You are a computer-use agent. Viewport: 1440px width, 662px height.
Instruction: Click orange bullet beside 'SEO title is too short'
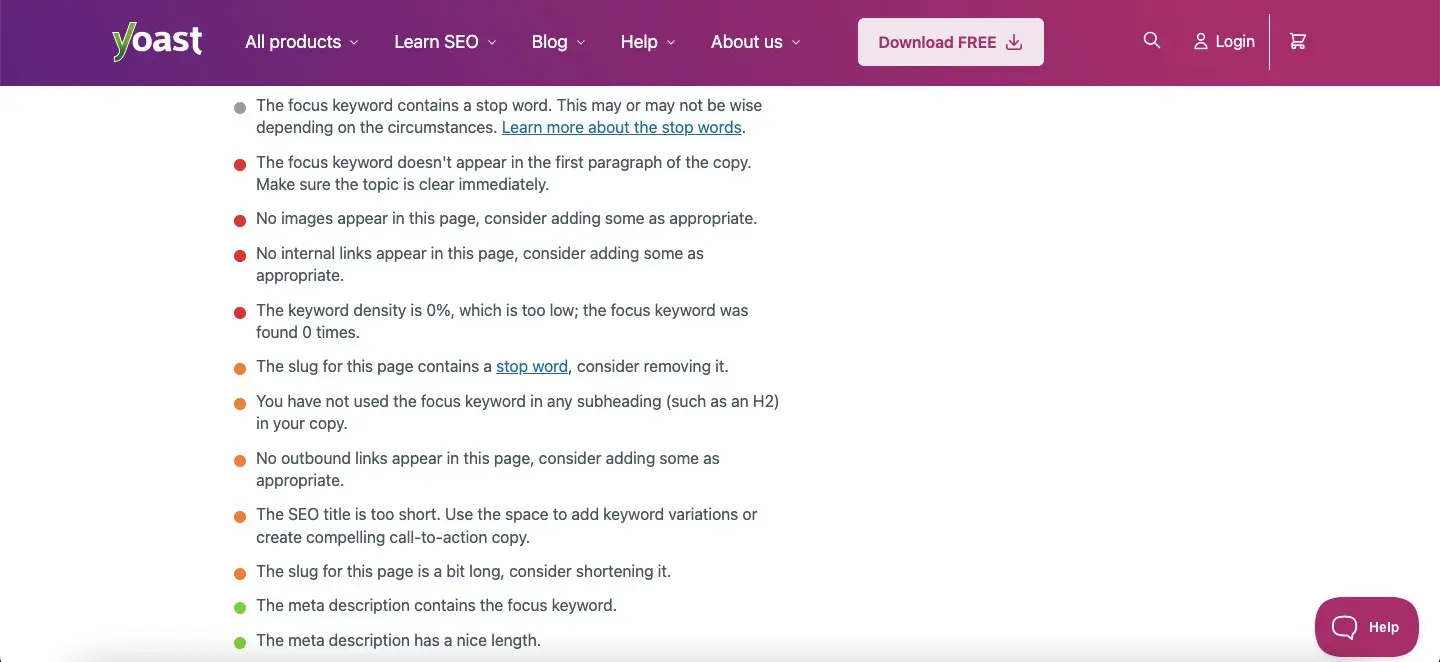click(x=240, y=517)
